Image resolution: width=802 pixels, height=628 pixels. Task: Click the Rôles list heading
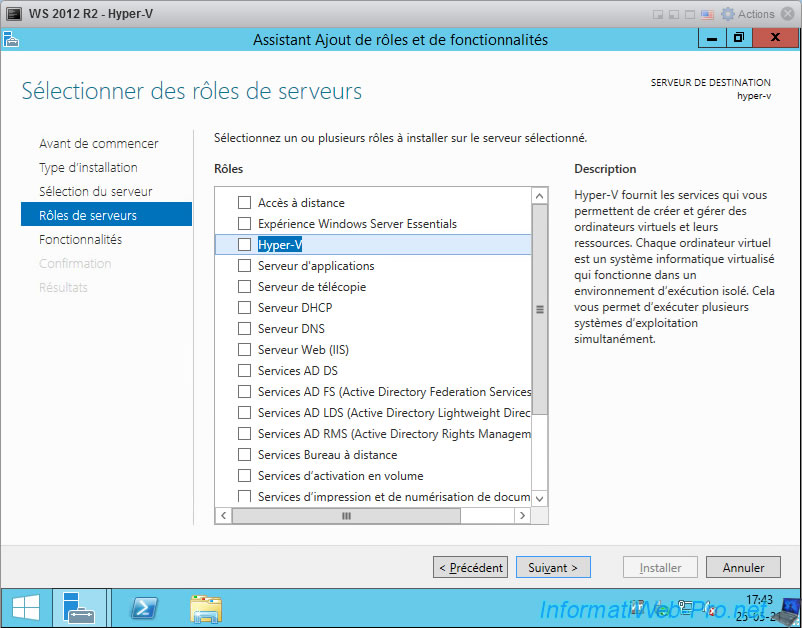229,169
